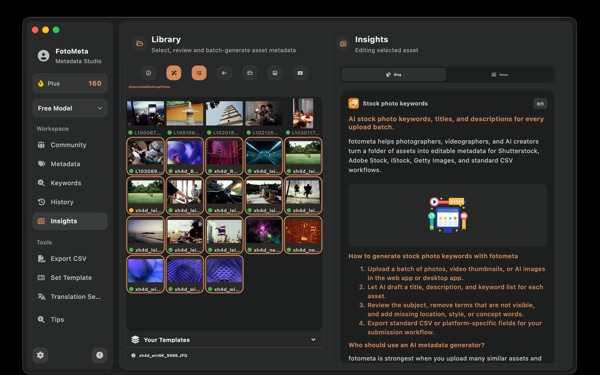Image resolution: width=600 pixels, height=375 pixels.
Task: Open the Export CSV tool
Action: [x=70, y=259]
